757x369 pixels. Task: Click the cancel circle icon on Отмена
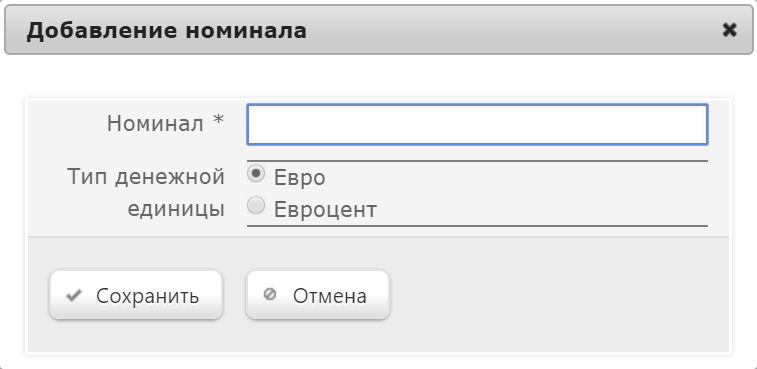(270, 294)
